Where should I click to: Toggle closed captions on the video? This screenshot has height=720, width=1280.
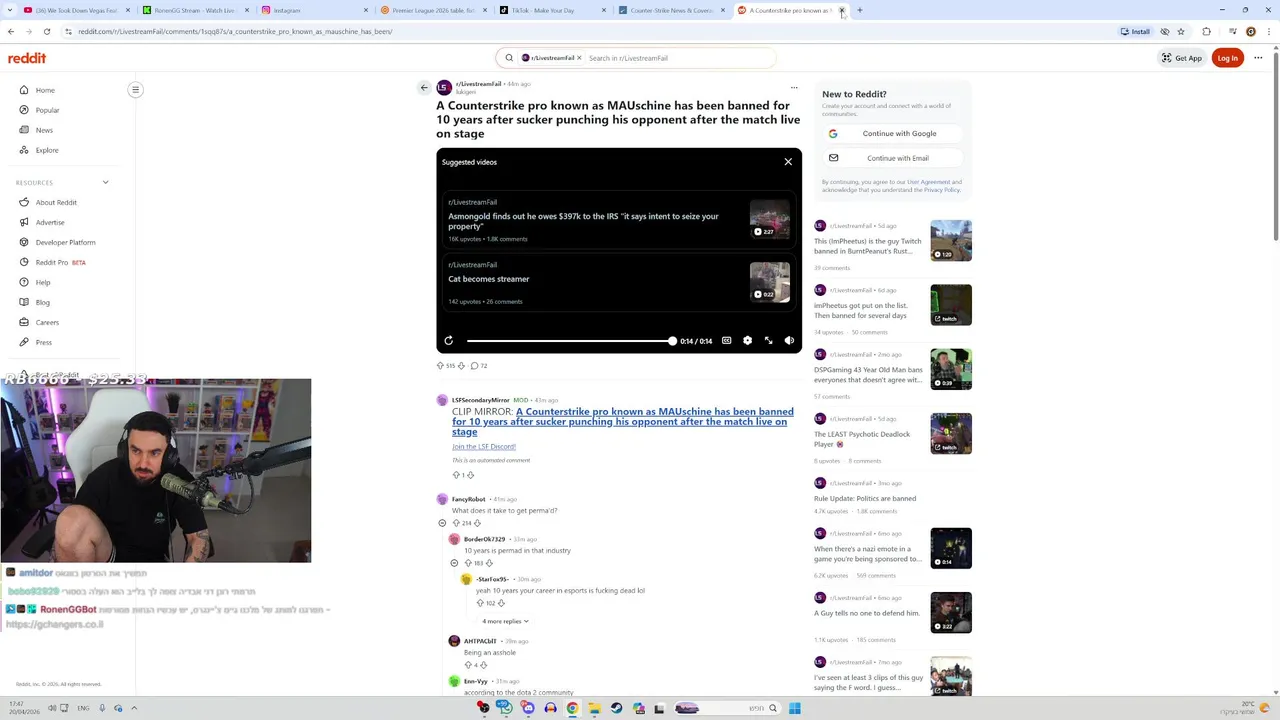726,341
